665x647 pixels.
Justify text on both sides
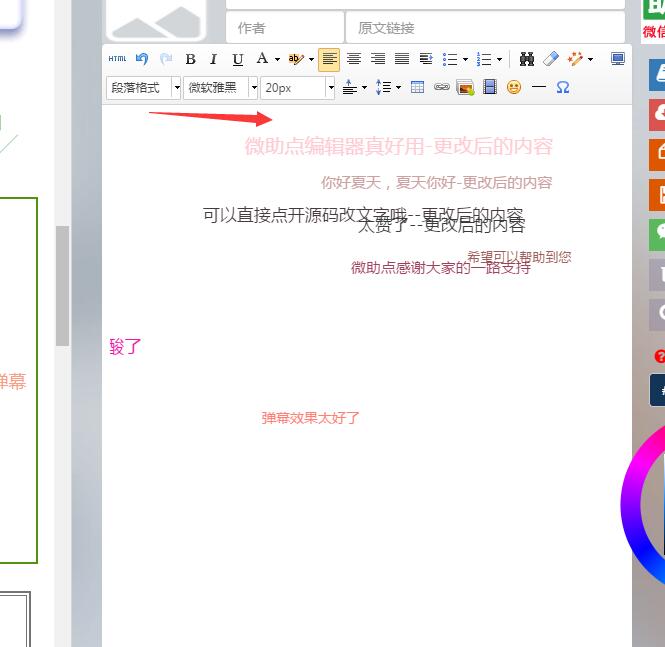pos(402,59)
